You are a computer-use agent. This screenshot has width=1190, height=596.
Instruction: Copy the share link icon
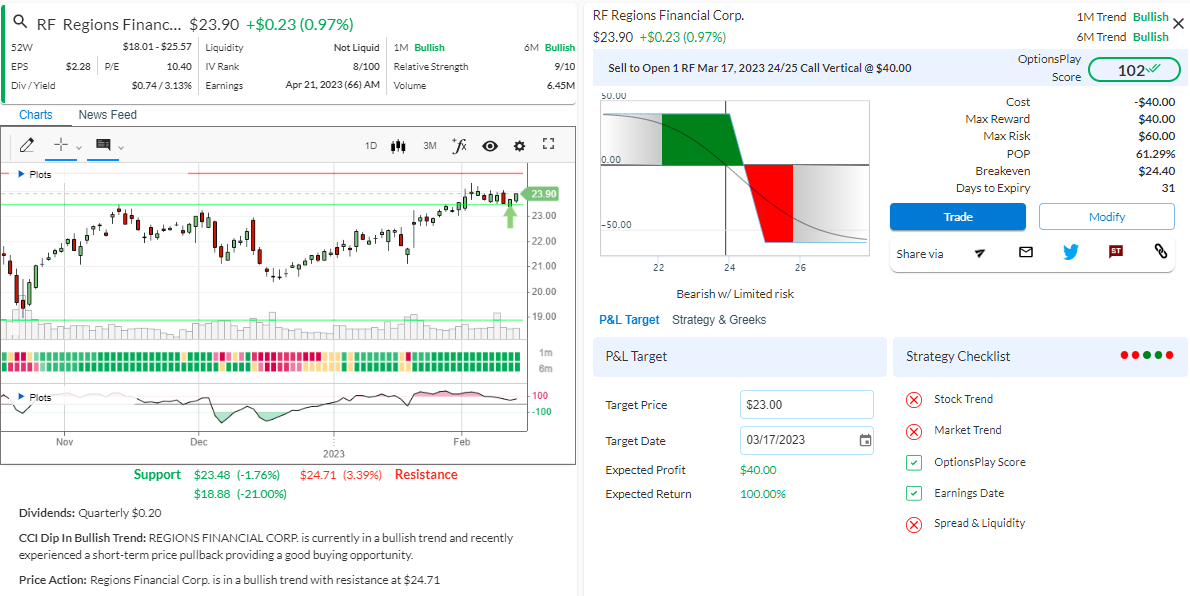[x=1160, y=252]
